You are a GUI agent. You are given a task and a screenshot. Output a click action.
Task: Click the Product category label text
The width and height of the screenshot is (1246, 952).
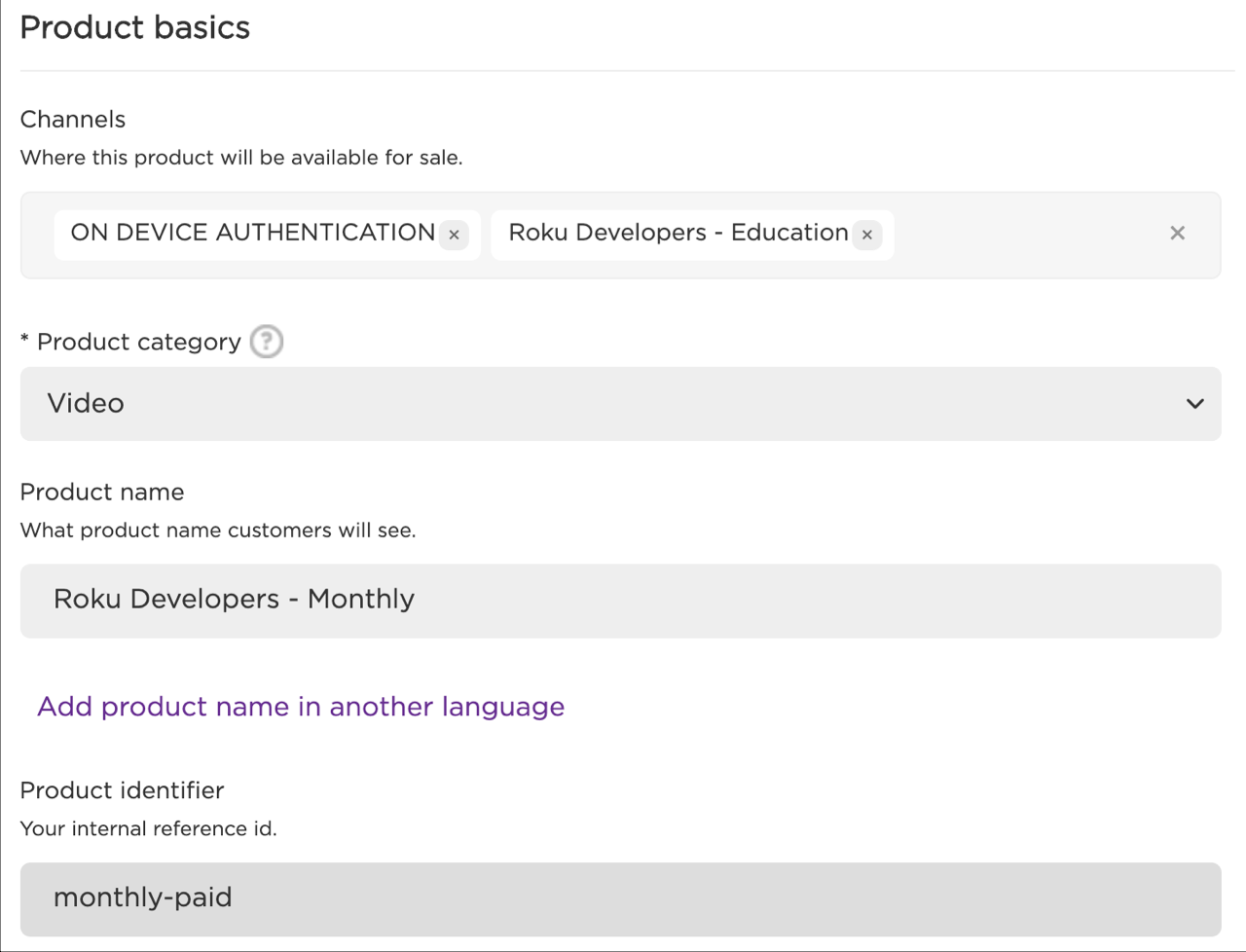click(x=138, y=343)
